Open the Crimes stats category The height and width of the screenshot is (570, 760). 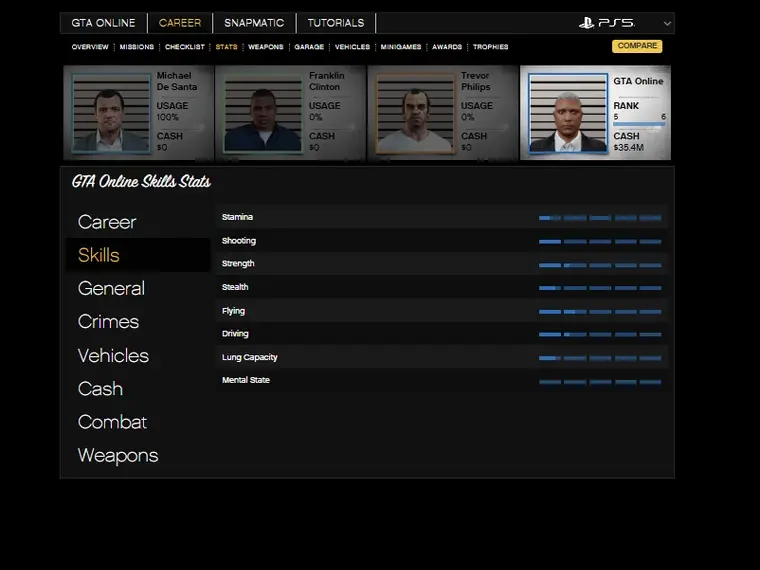(x=109, y=322)
